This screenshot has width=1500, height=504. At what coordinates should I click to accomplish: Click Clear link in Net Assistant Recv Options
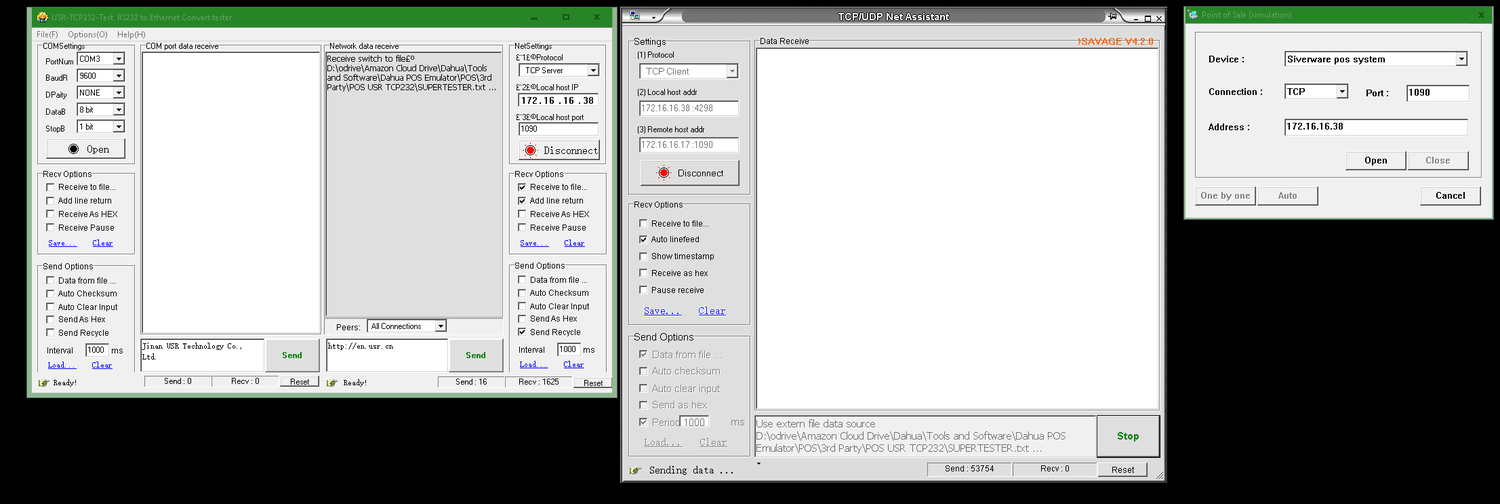coord(712,311)
